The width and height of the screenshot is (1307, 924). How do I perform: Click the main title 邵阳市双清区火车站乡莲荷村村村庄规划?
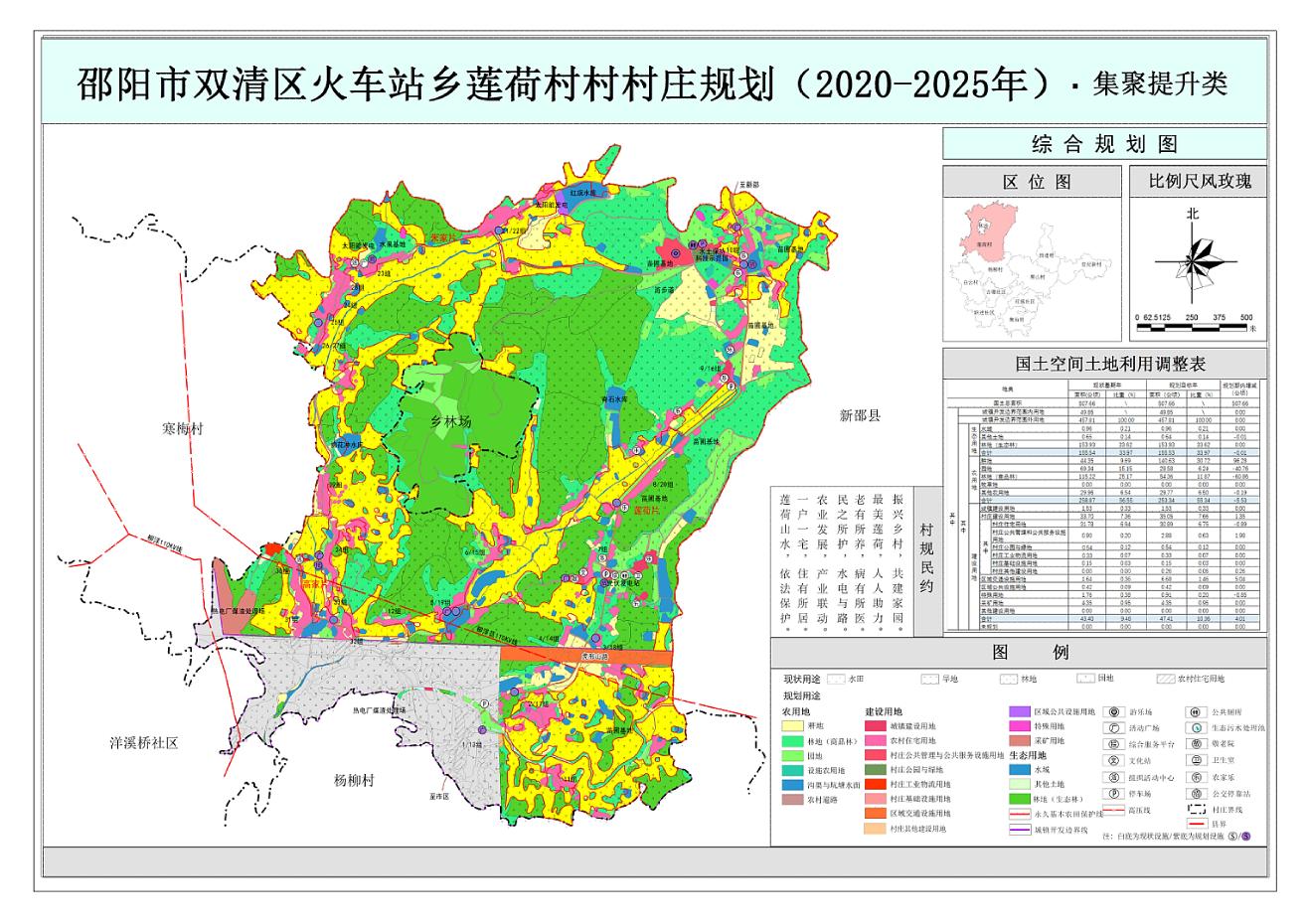click(425, 83)
